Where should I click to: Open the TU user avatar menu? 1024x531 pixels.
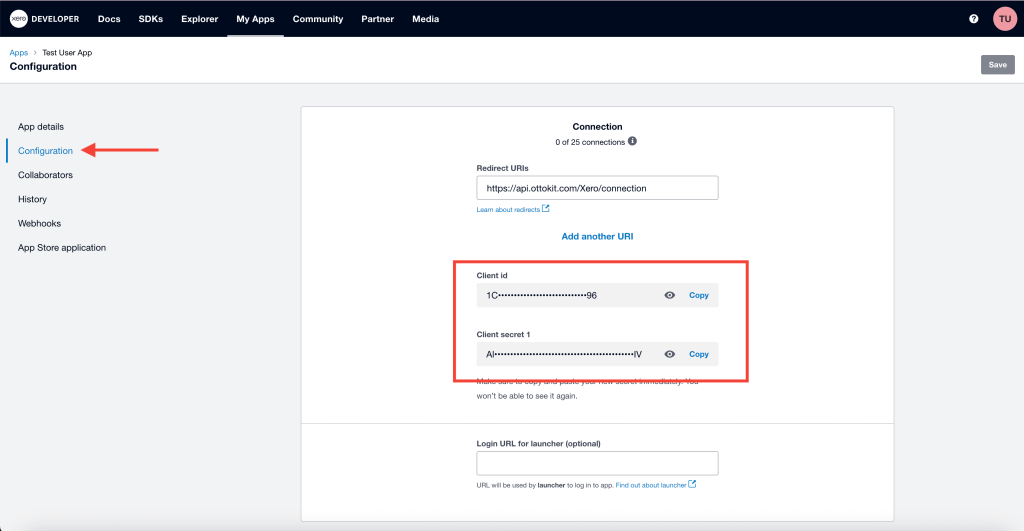point(1004,19)
